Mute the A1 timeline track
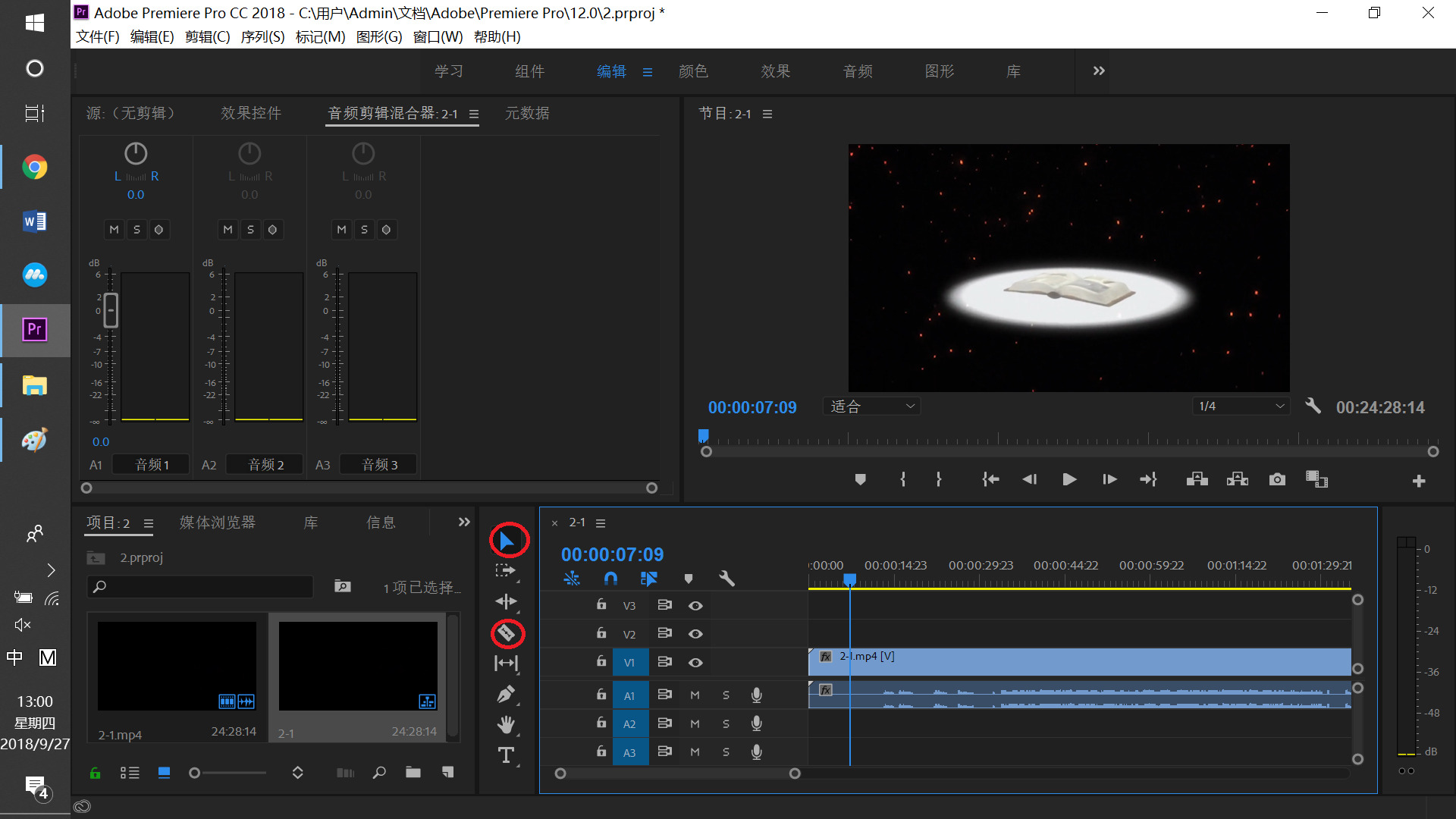This screenshot has height=819, width=1456. click(695, 695)
